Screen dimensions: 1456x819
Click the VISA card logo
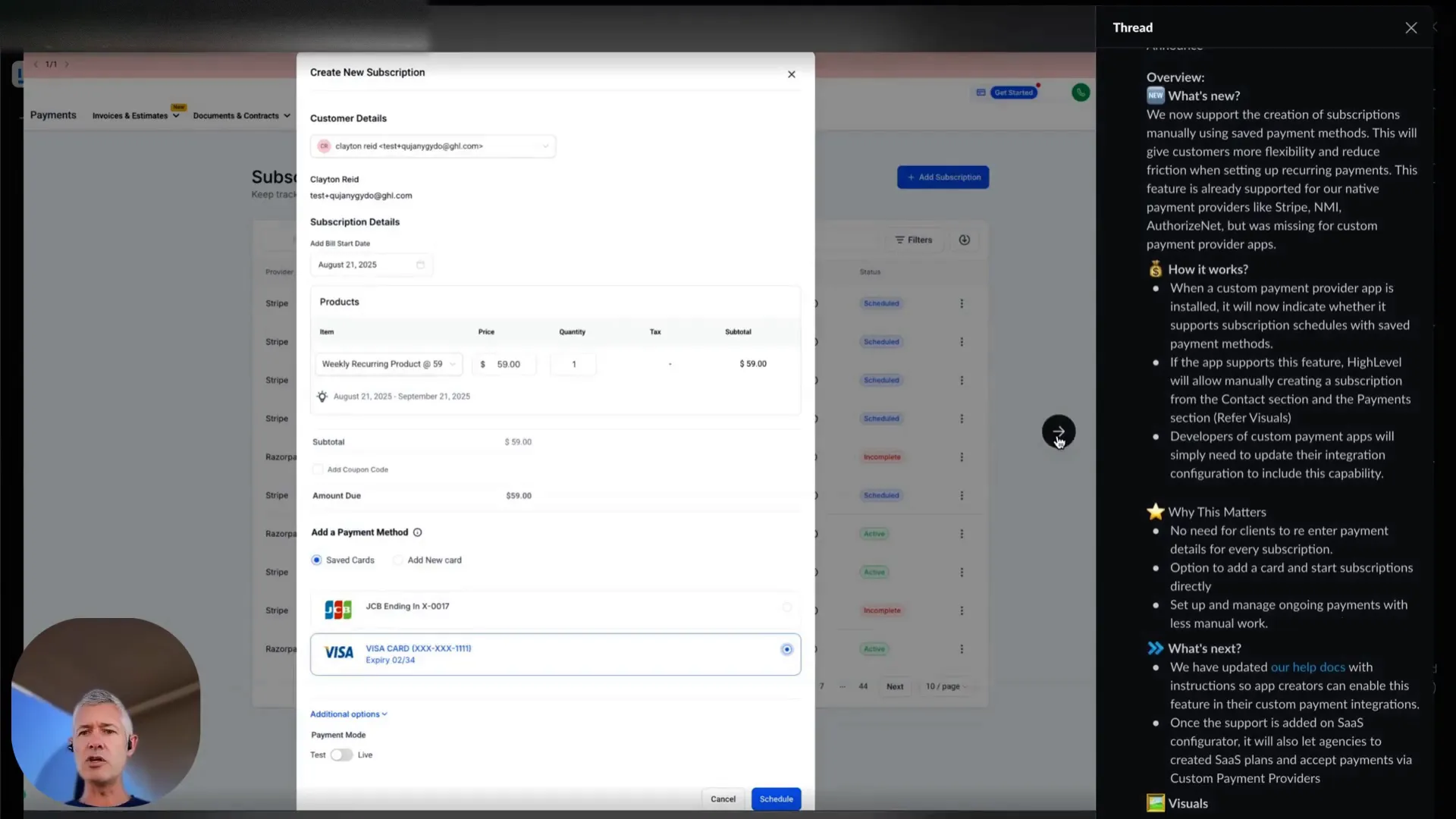[x=339, y=653]
